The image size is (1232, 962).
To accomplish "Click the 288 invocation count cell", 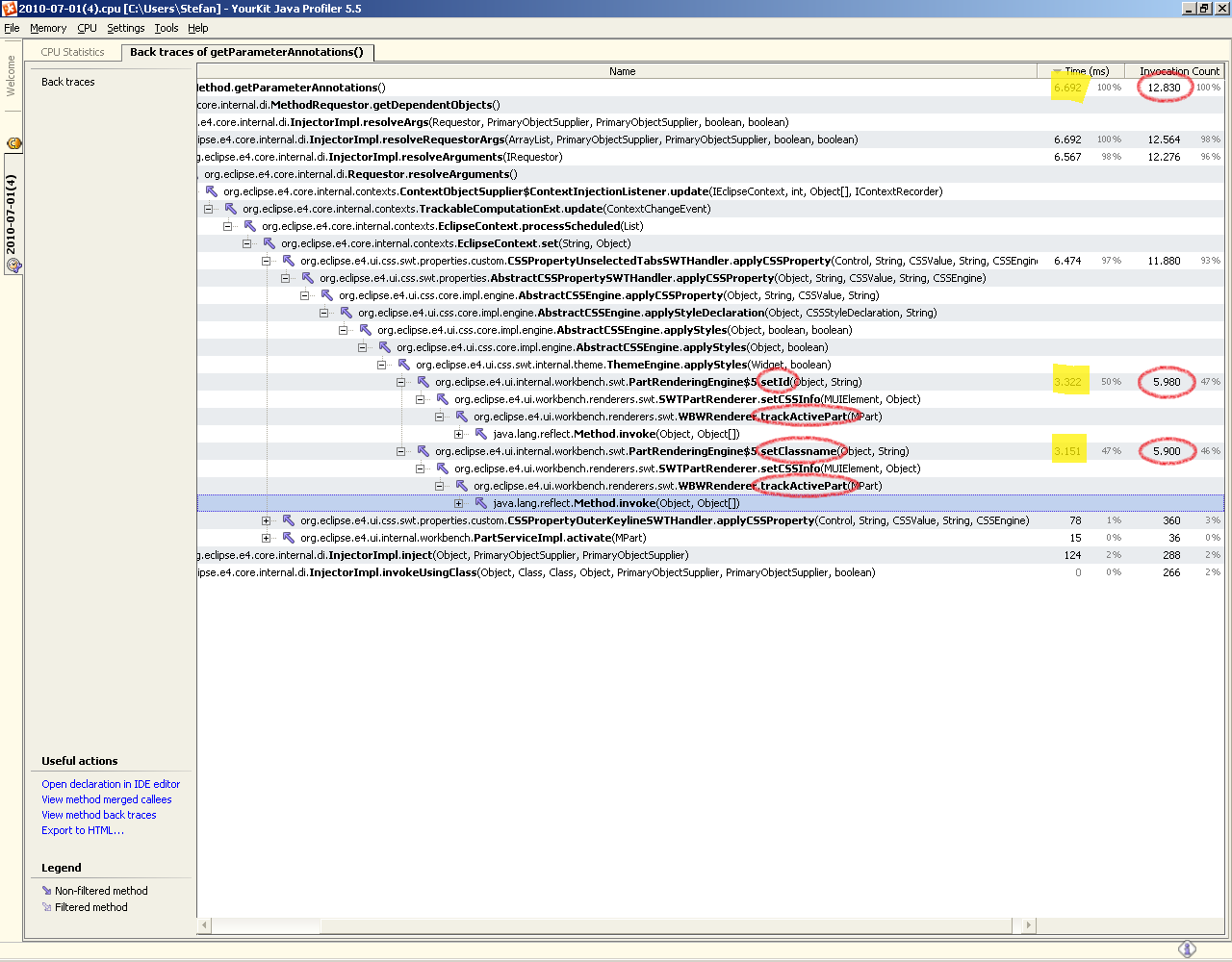I will point(1171,555).
